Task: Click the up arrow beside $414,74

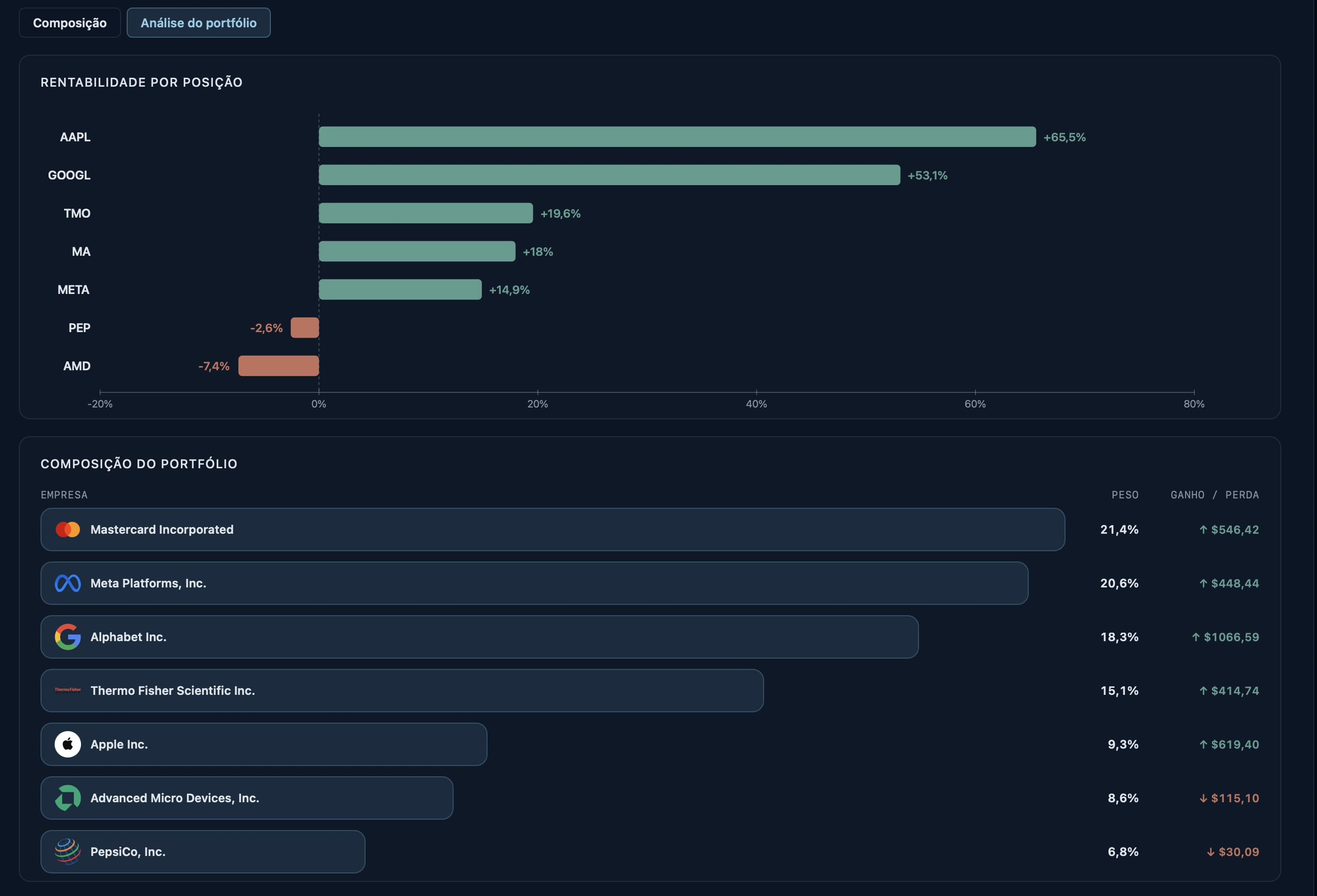Action: (x=1203, y=690)
